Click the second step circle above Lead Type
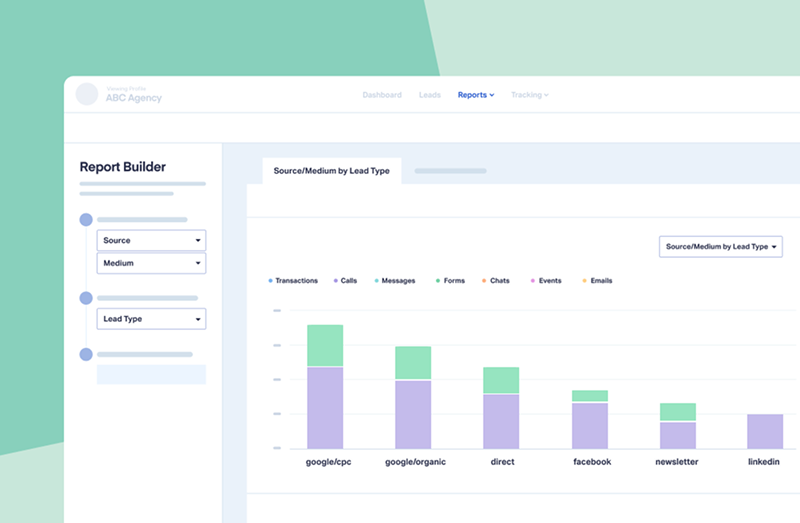The image size is (800, 523). click(x=86, y=298)
